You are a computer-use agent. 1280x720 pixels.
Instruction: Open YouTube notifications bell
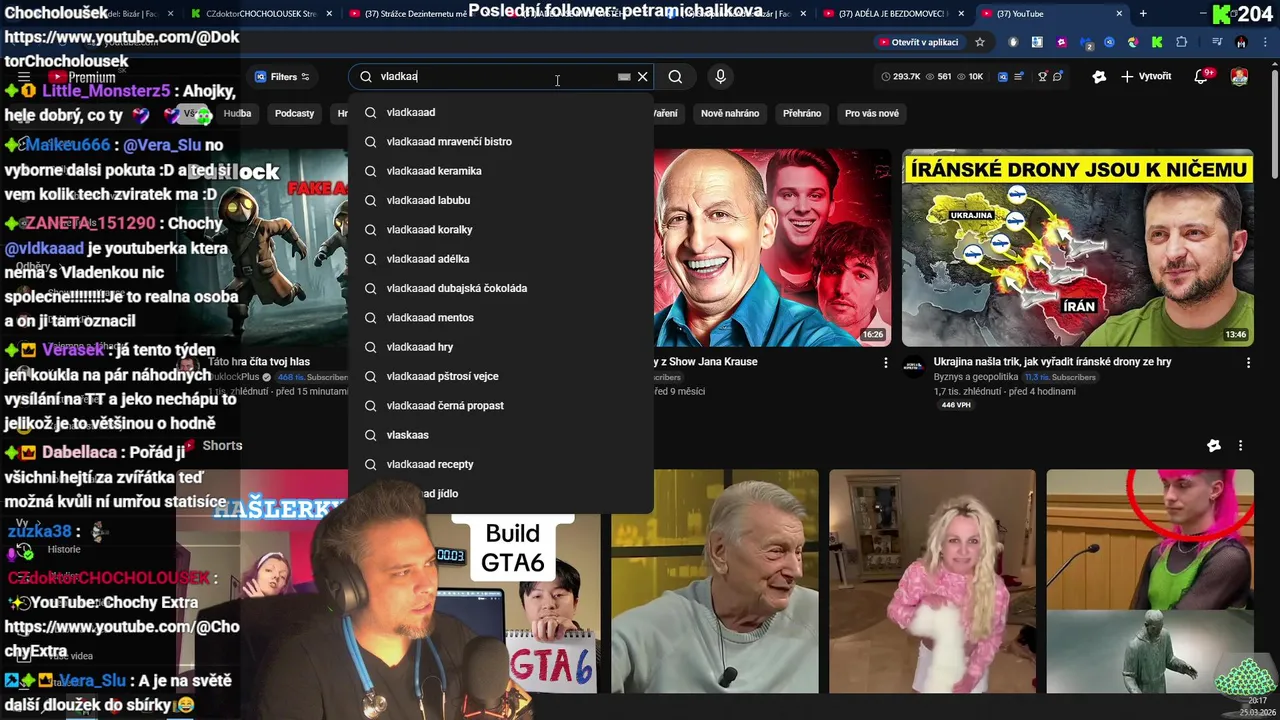point(1203,76)
